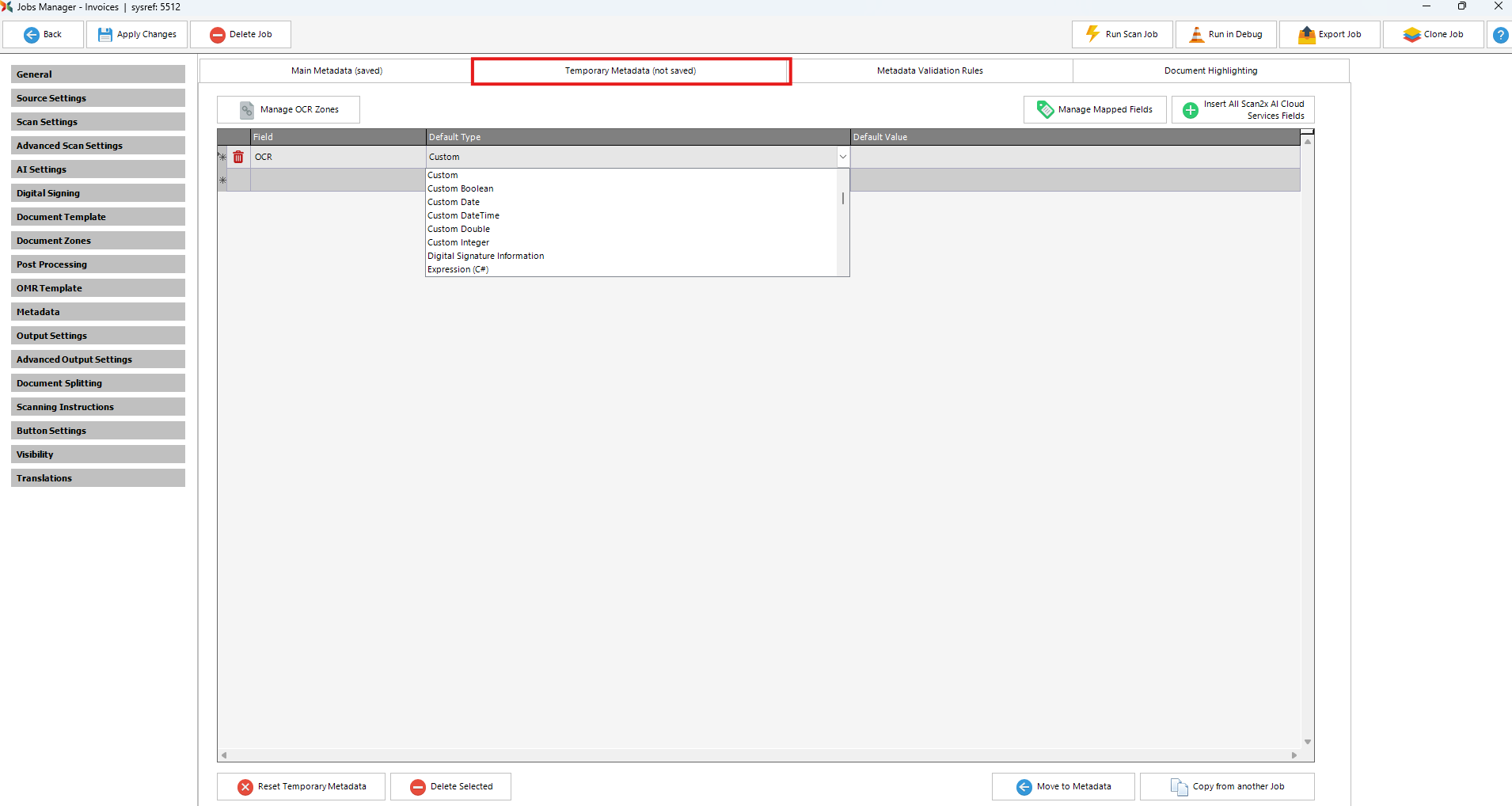Image resolution: width=1512 pixels, height=806 pixels.
Task: Open Document Splitting in sidebar
Action: coord(98,383)
